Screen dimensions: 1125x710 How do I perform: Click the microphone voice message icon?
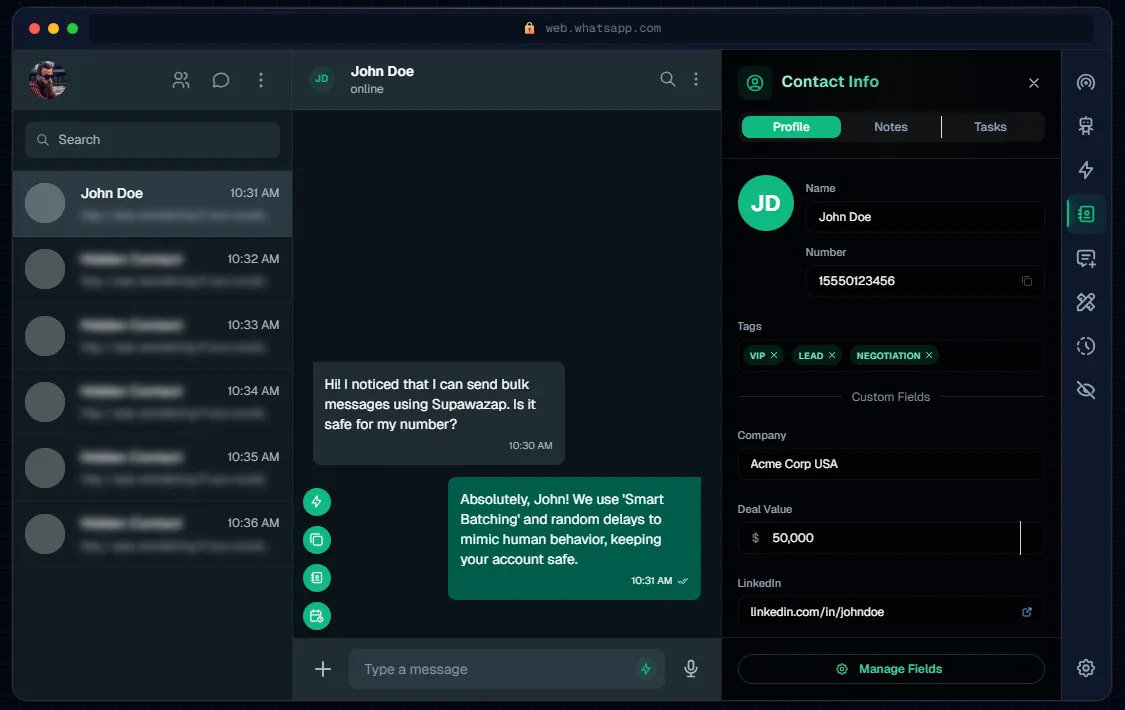coord(690,669)
